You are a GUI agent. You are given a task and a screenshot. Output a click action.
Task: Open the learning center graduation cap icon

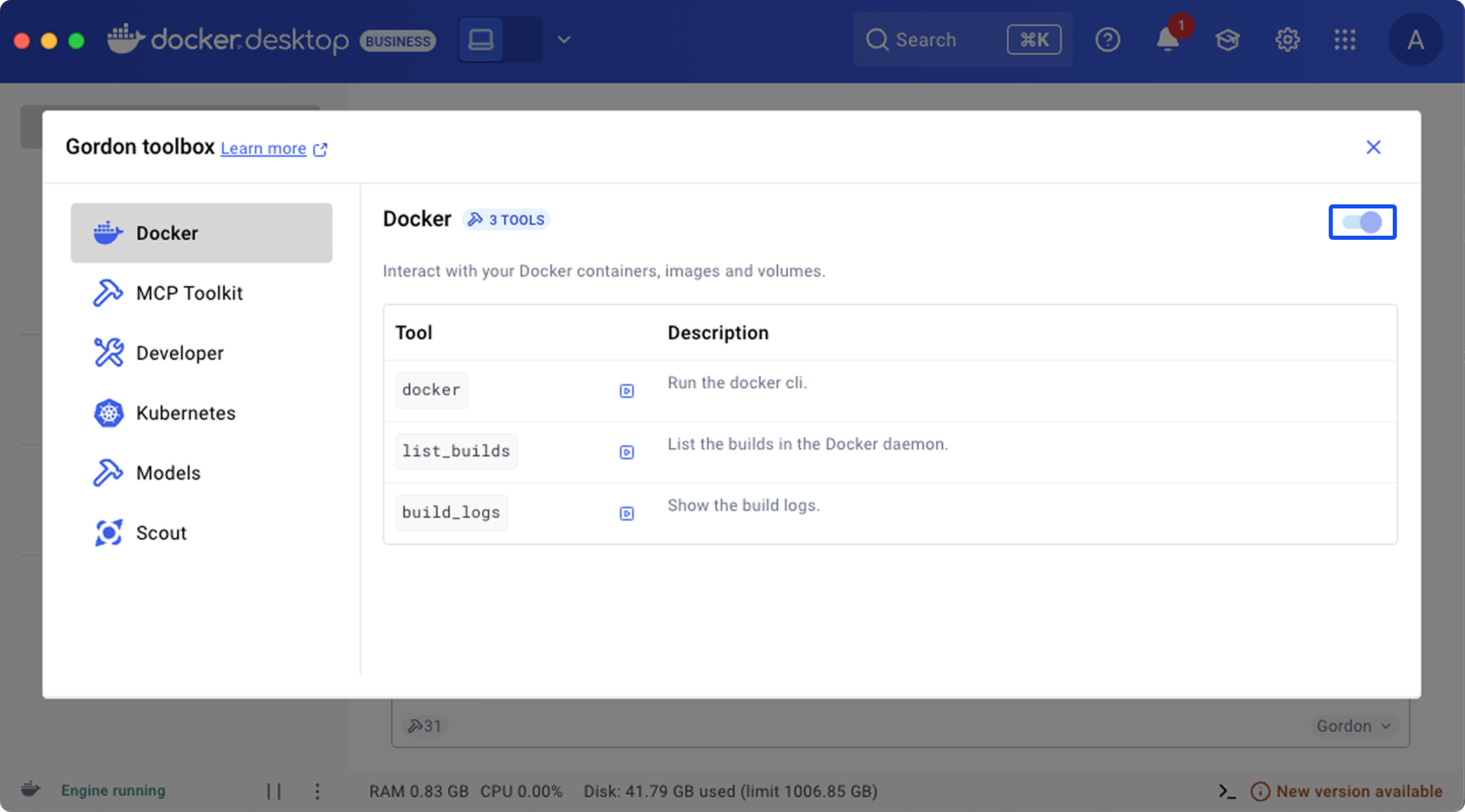pos(1227,40)
